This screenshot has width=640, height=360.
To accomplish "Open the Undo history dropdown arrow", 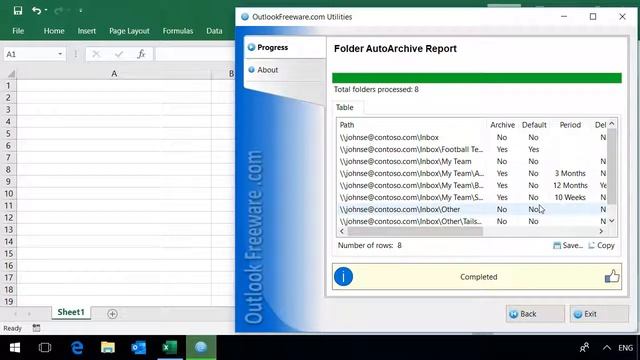I will coord(46,10).
